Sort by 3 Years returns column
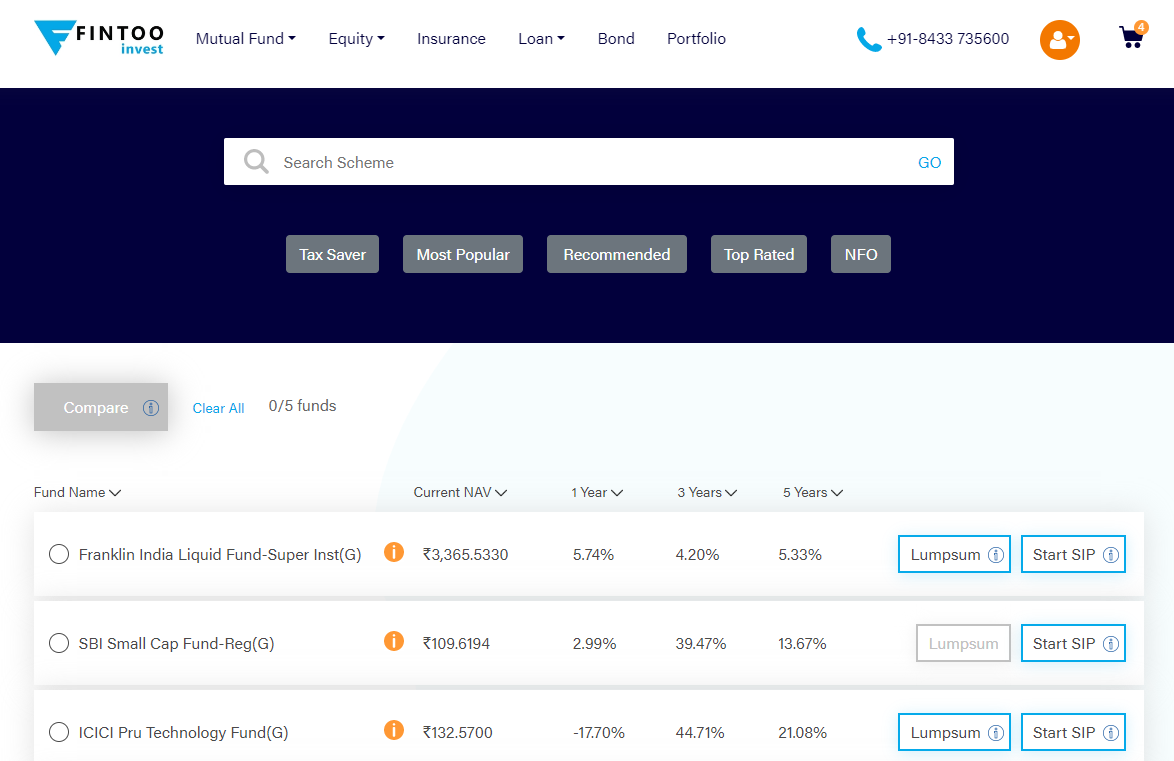The image size is (1174, 761). (708, 492)
